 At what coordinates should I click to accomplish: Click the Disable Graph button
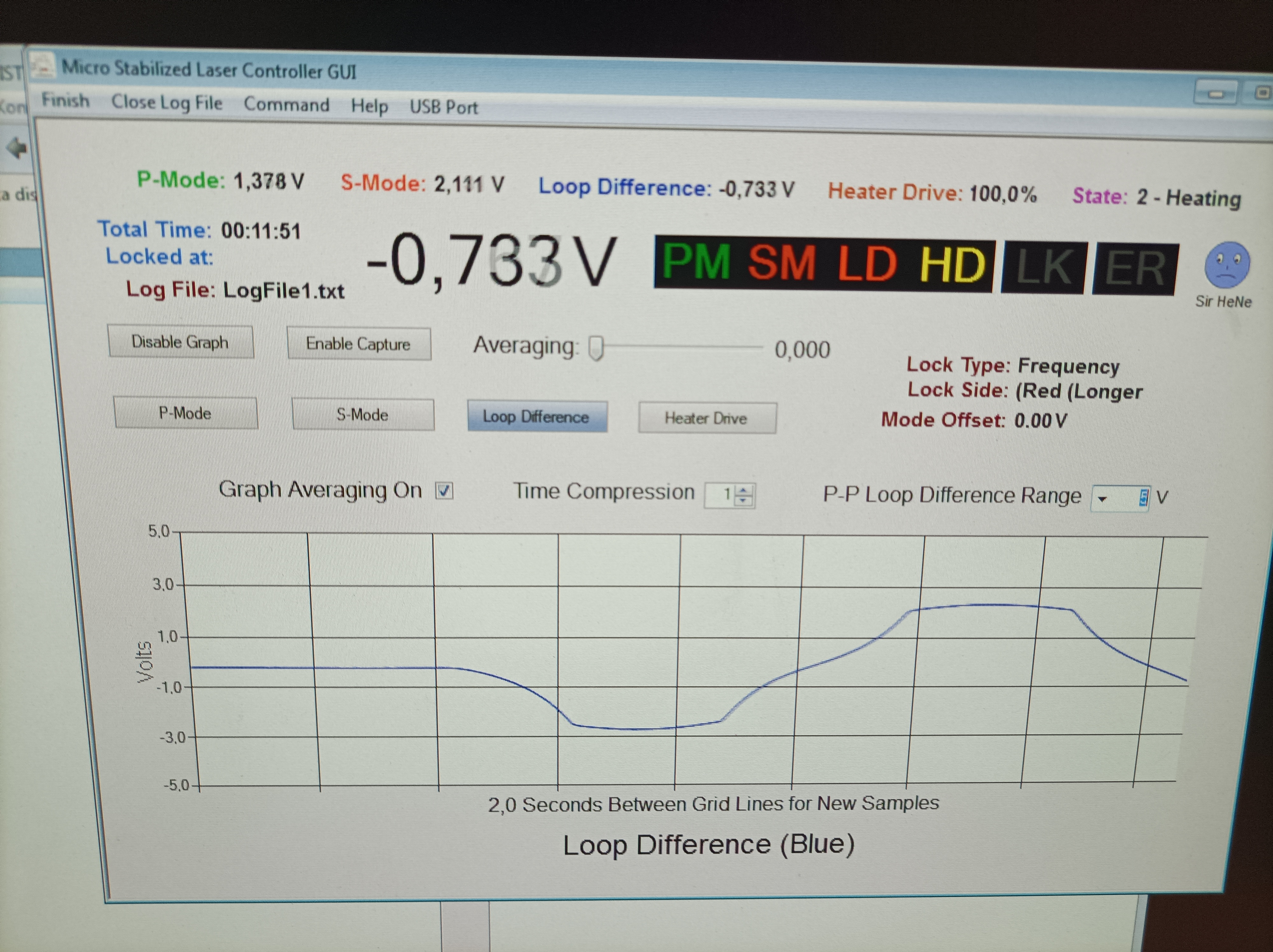click(180, 342)
